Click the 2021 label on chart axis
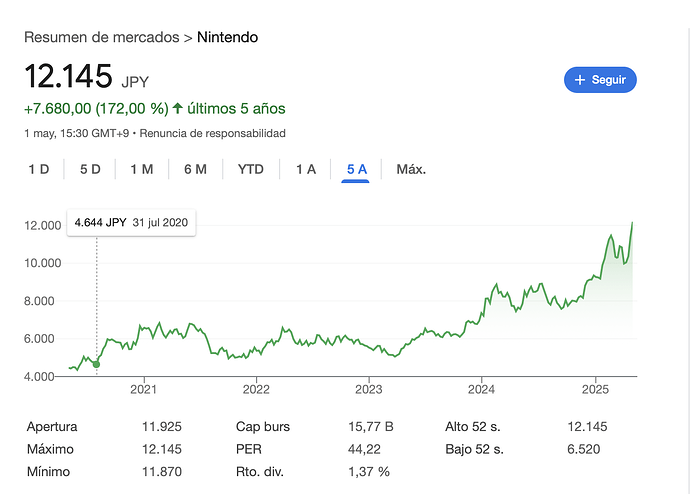This screenshot has height=494, width=690. click(143, 389)
